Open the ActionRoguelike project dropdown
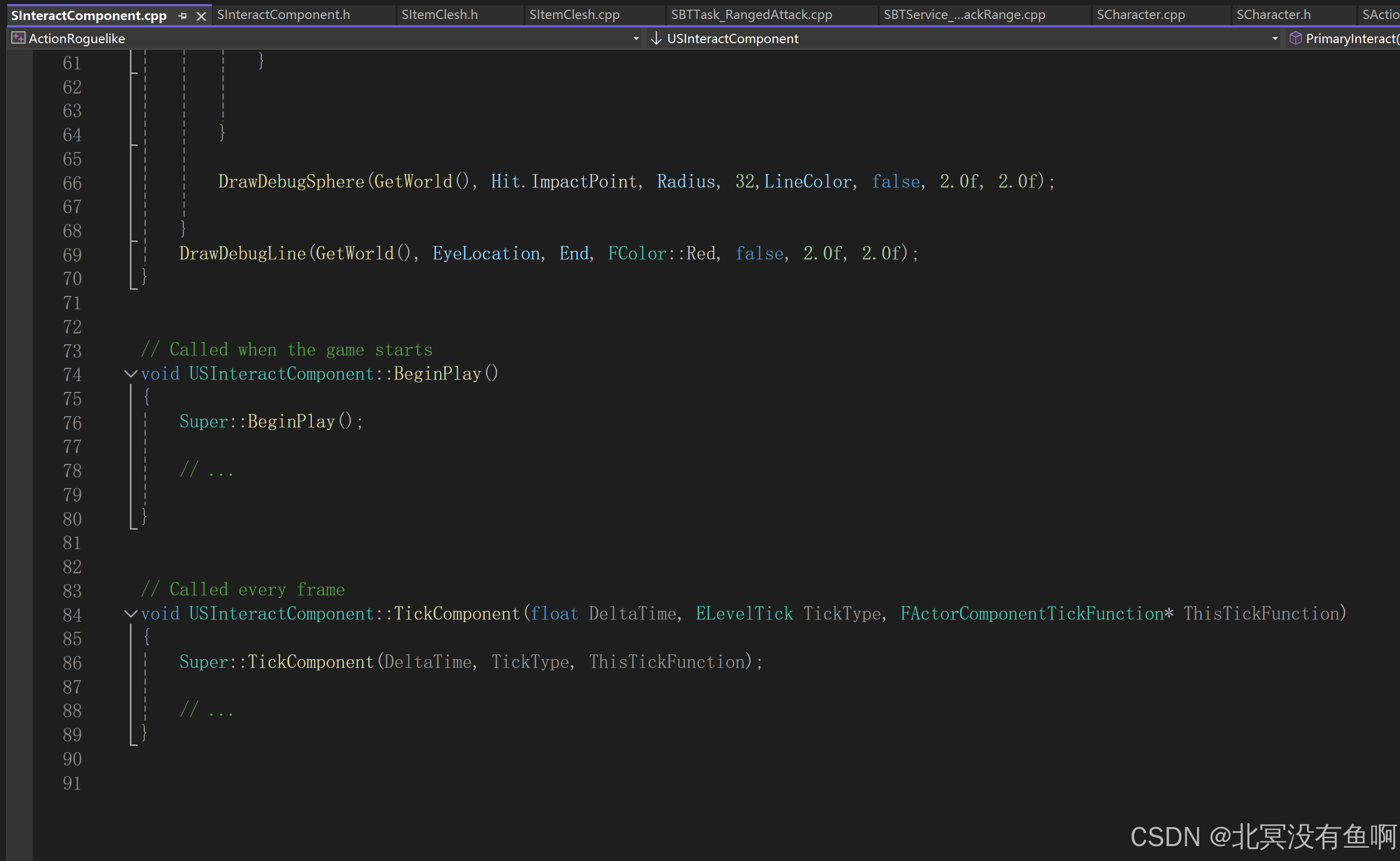 pos(636,38)
